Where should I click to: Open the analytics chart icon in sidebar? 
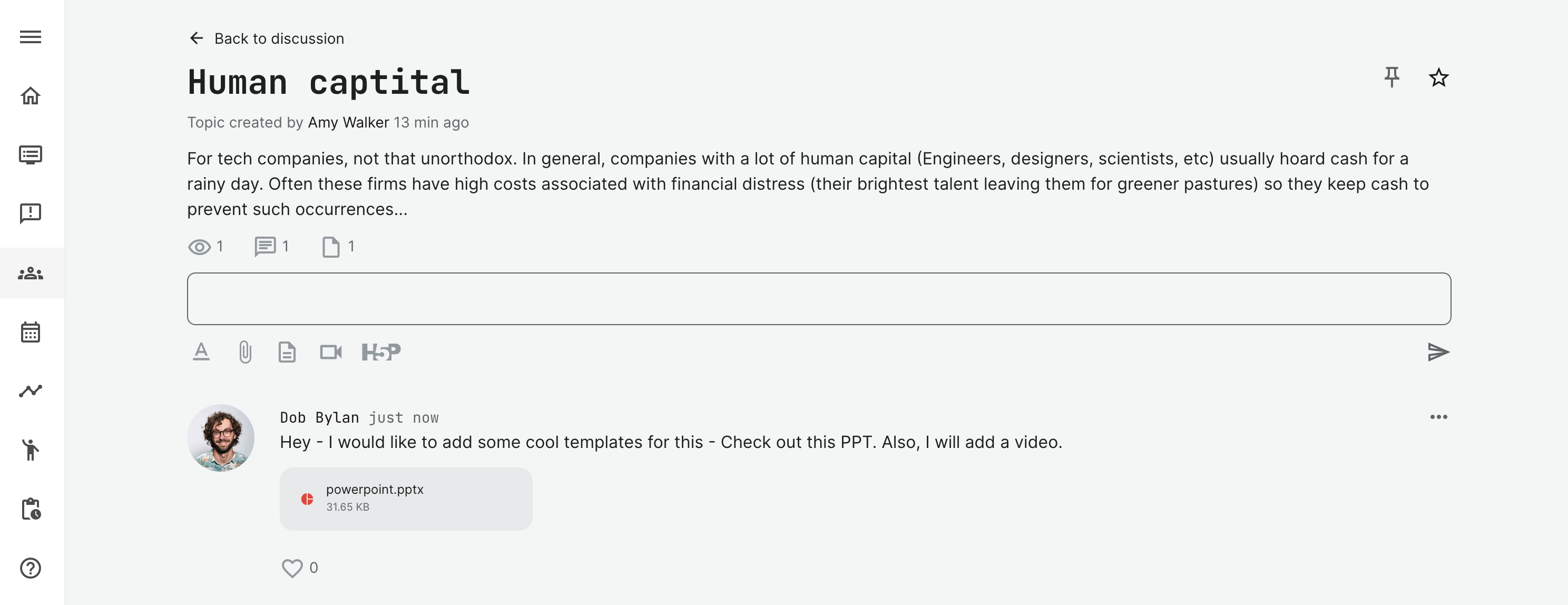click(31, 391)
